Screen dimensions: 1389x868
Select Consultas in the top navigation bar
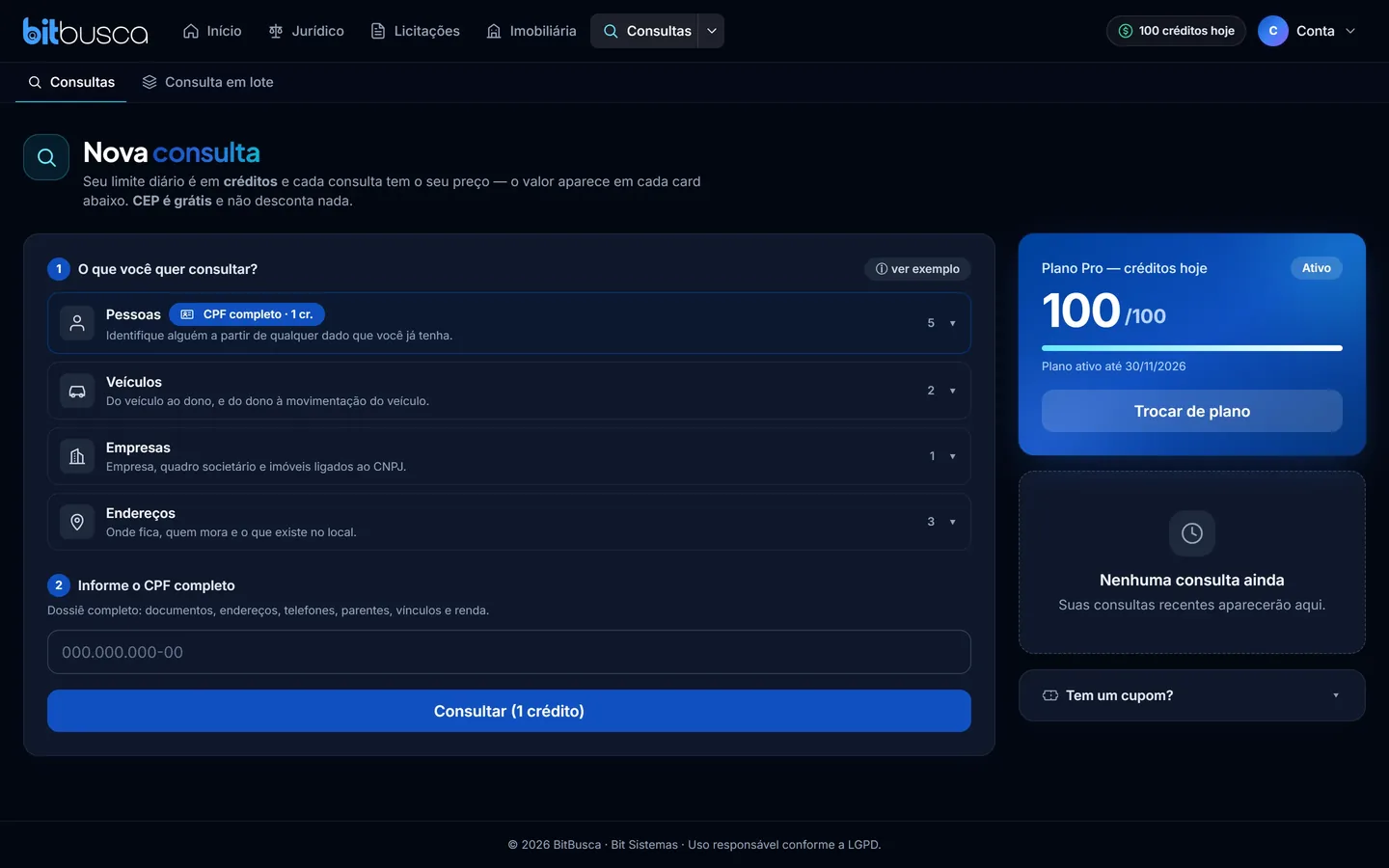646,31
